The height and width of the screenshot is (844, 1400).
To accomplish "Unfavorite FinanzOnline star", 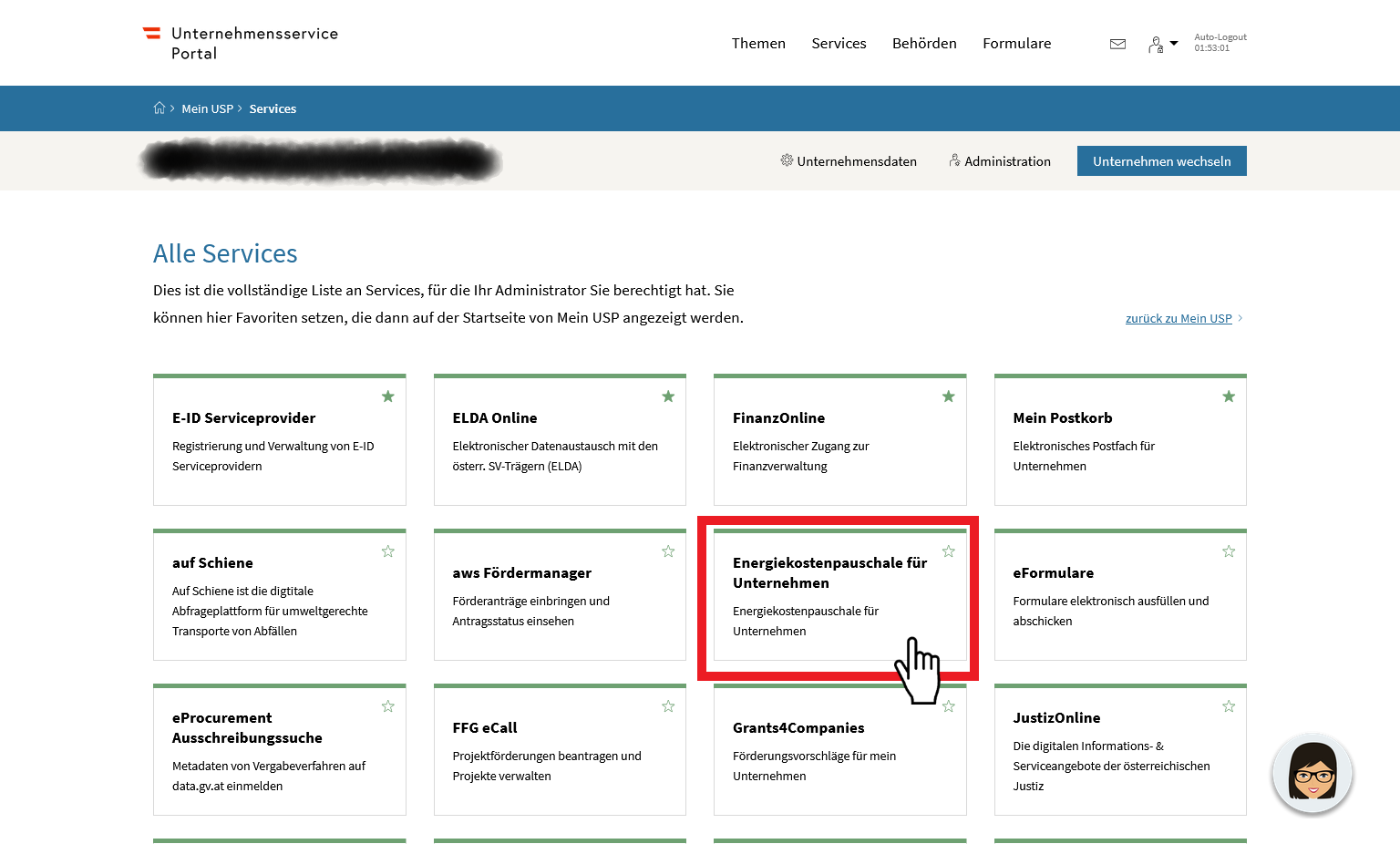I will pos(949,396).
